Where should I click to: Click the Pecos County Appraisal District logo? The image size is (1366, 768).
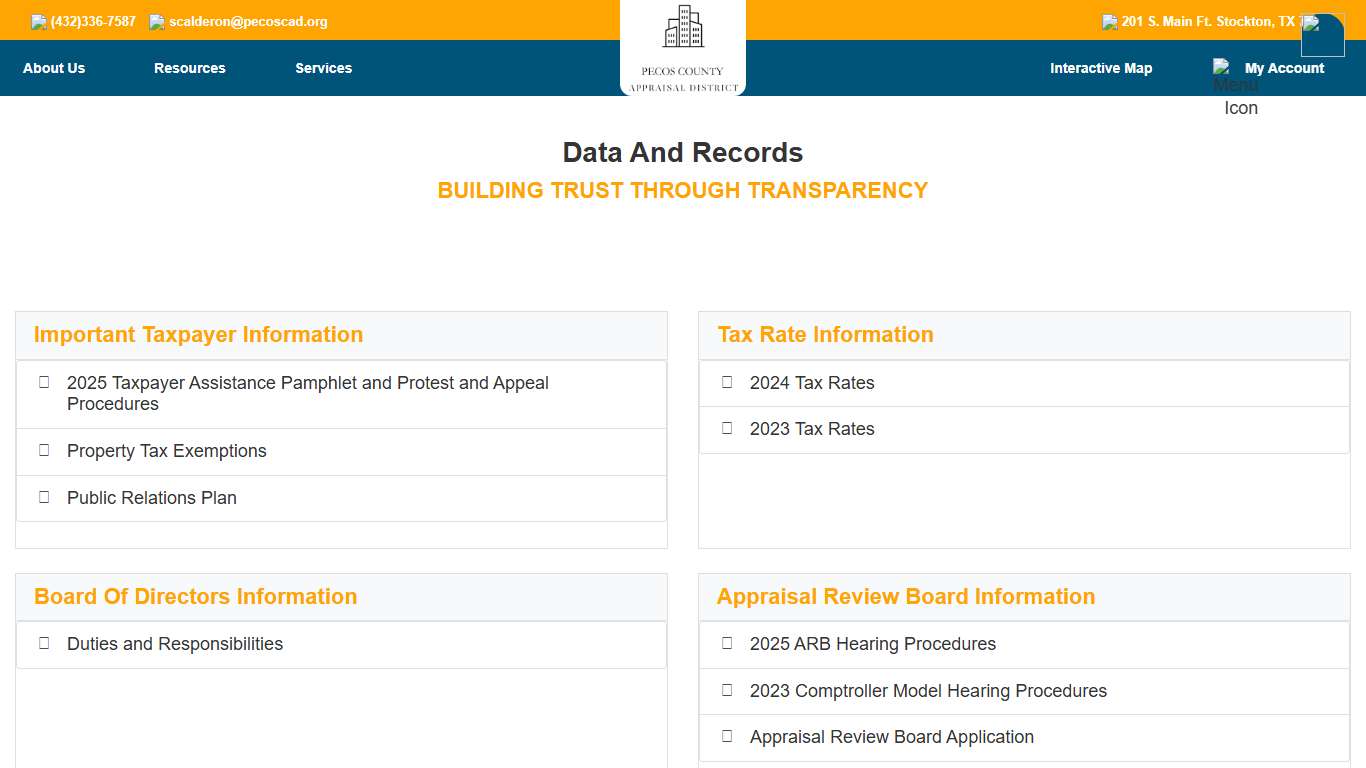pyautogui.click(x=683, y=48)
